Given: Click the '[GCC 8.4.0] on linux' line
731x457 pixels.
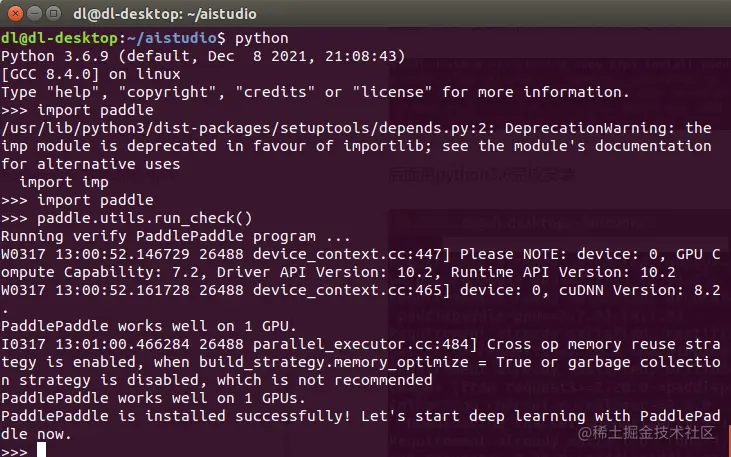Looking at the screenshot, I should pos(91,74).
